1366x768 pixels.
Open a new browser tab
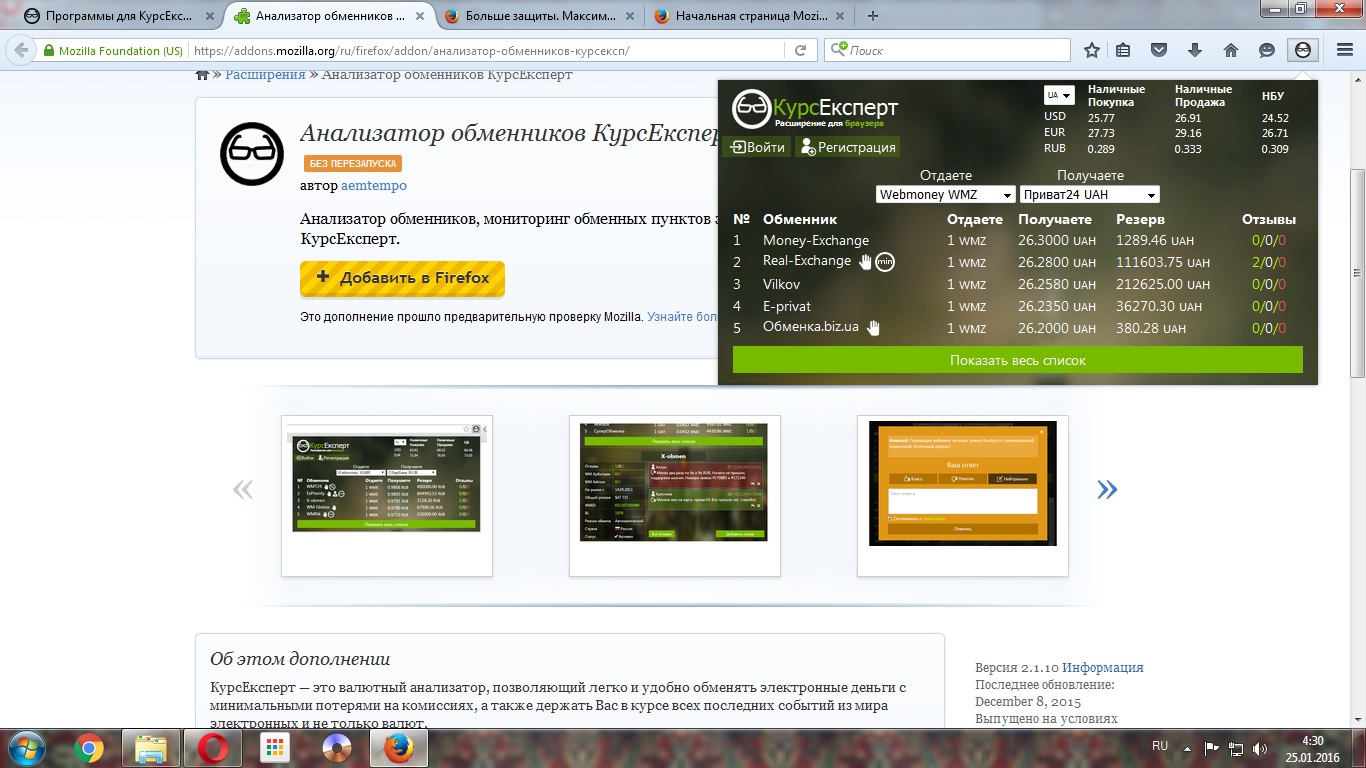pos(873,16)
